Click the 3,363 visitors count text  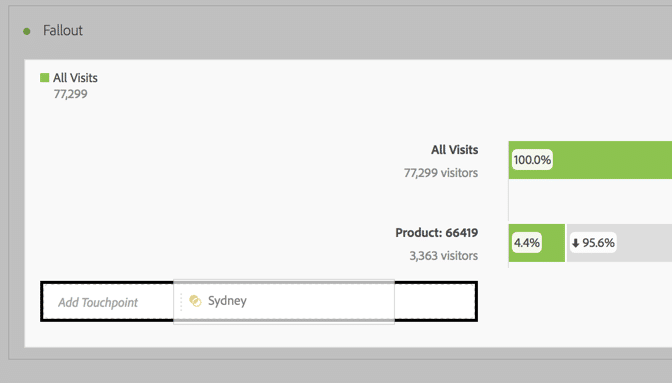(444, 256)
